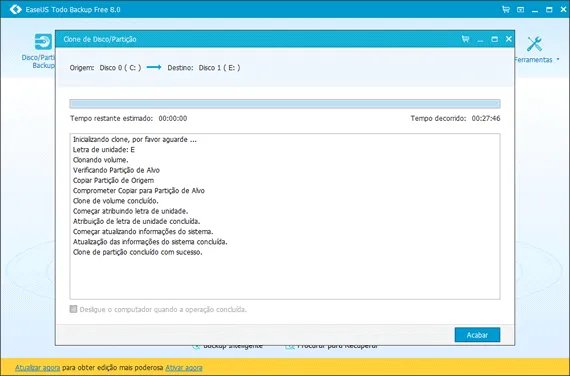
Task: Select the Disco/Partição Backup icon
Action: pos(43,42)
